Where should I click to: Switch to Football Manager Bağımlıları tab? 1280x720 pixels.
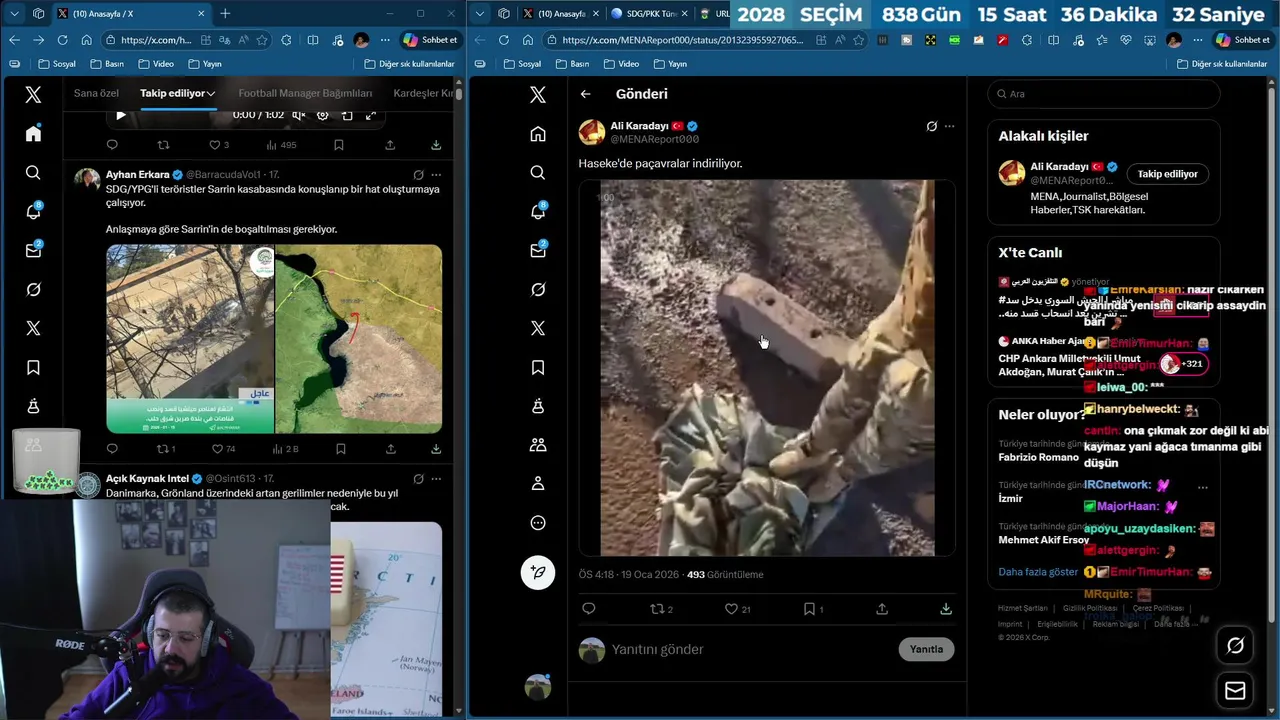(x=305, y=93)
